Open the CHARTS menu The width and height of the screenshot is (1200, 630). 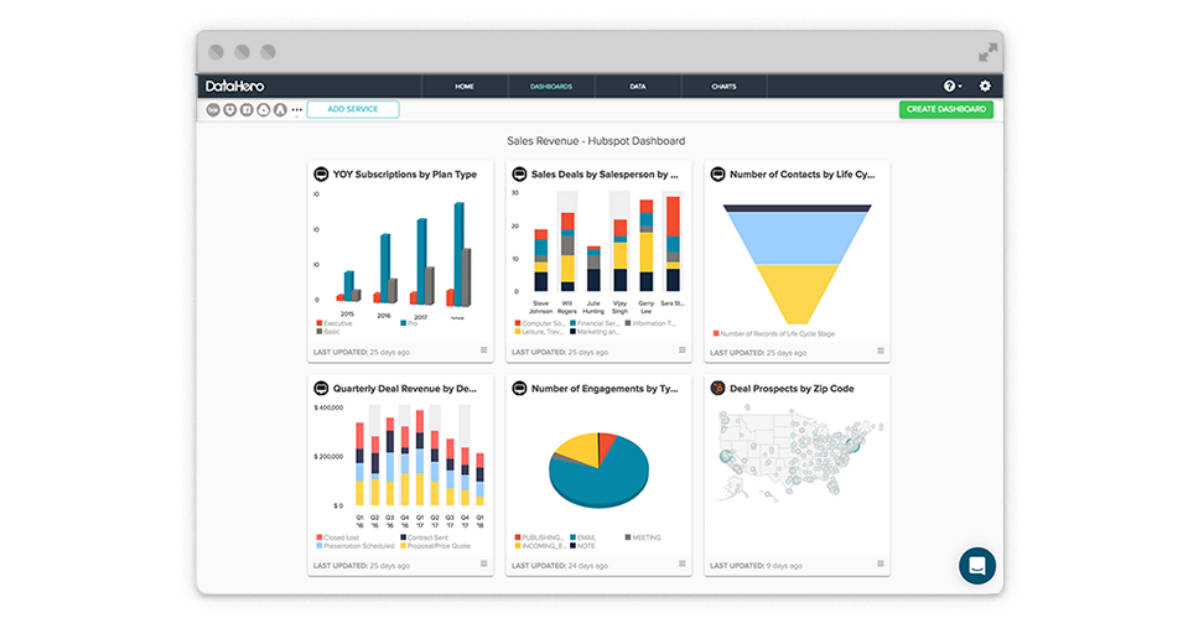pyautogui.click(x=723, y=86)
